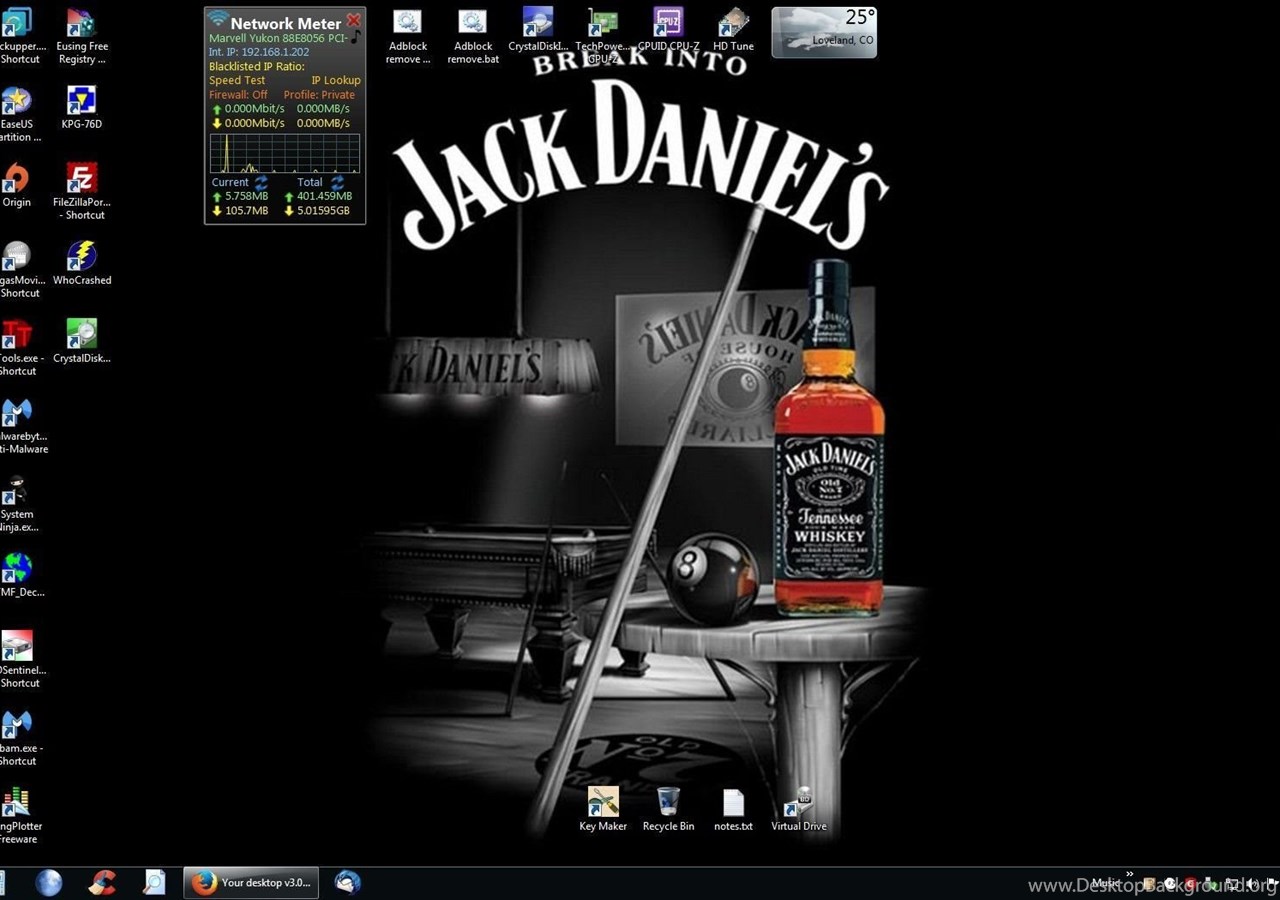This screenshot has height=900, width=1280.
Task: Open the CPUID CPU-Z desktop shortcut
Action: coord(668,22)
